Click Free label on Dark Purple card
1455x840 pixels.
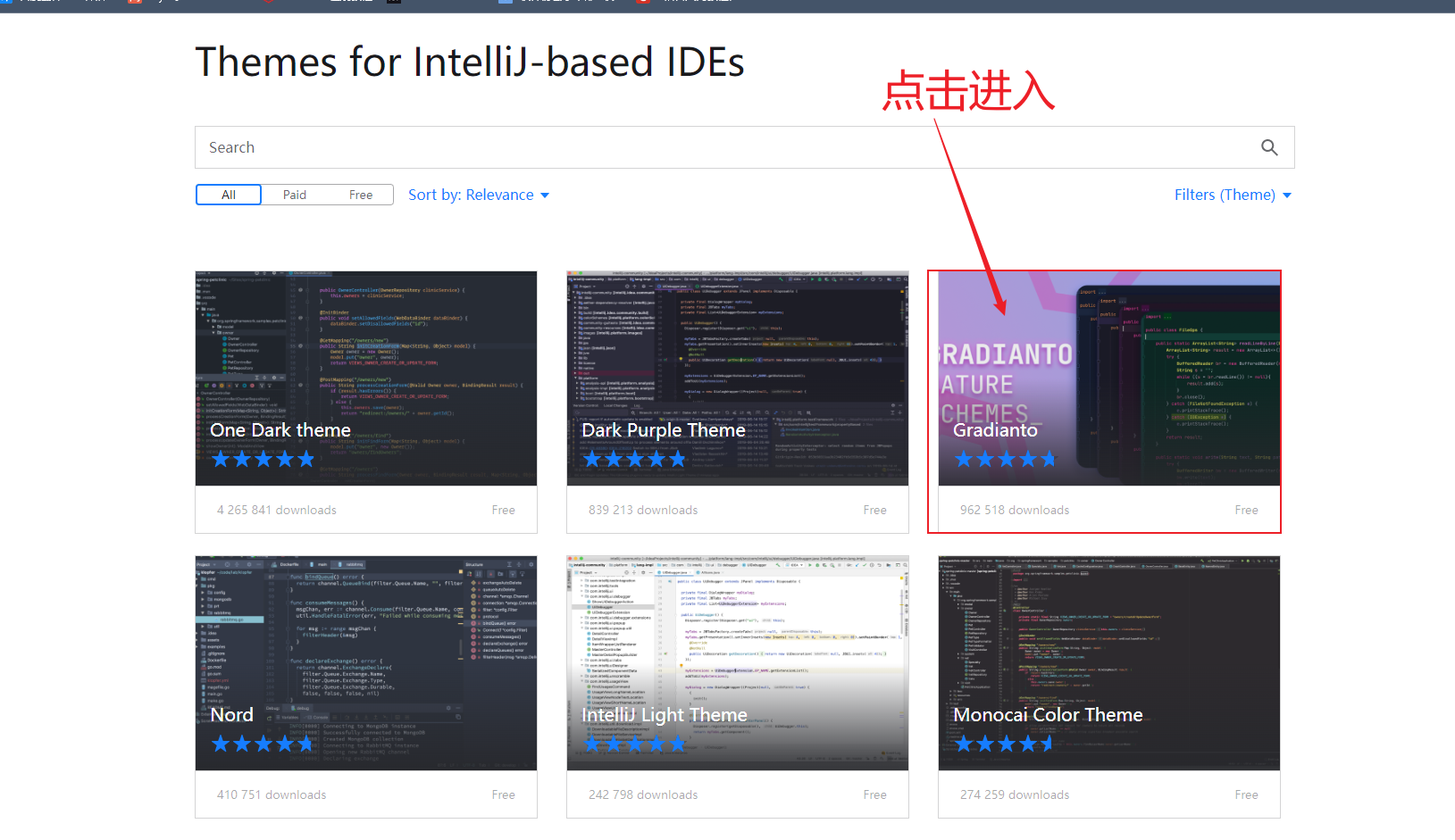click(875, 510)
